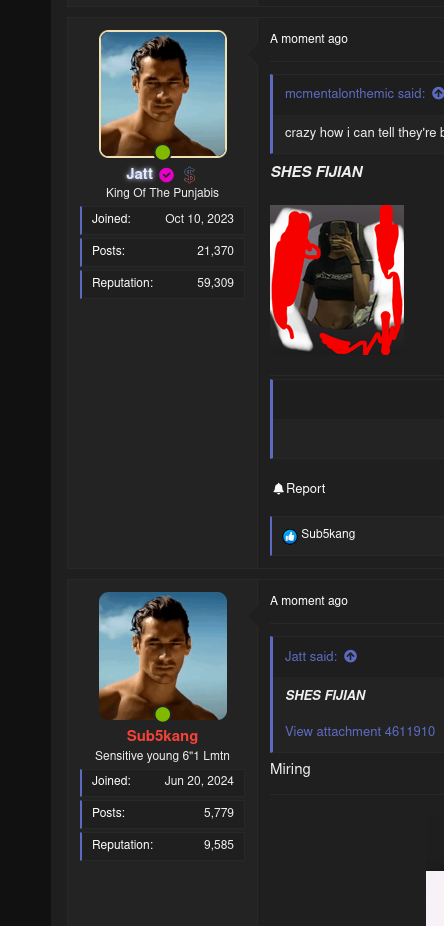Open the Jatt username link
Viewport: 444px width, 926px height.
140,174
